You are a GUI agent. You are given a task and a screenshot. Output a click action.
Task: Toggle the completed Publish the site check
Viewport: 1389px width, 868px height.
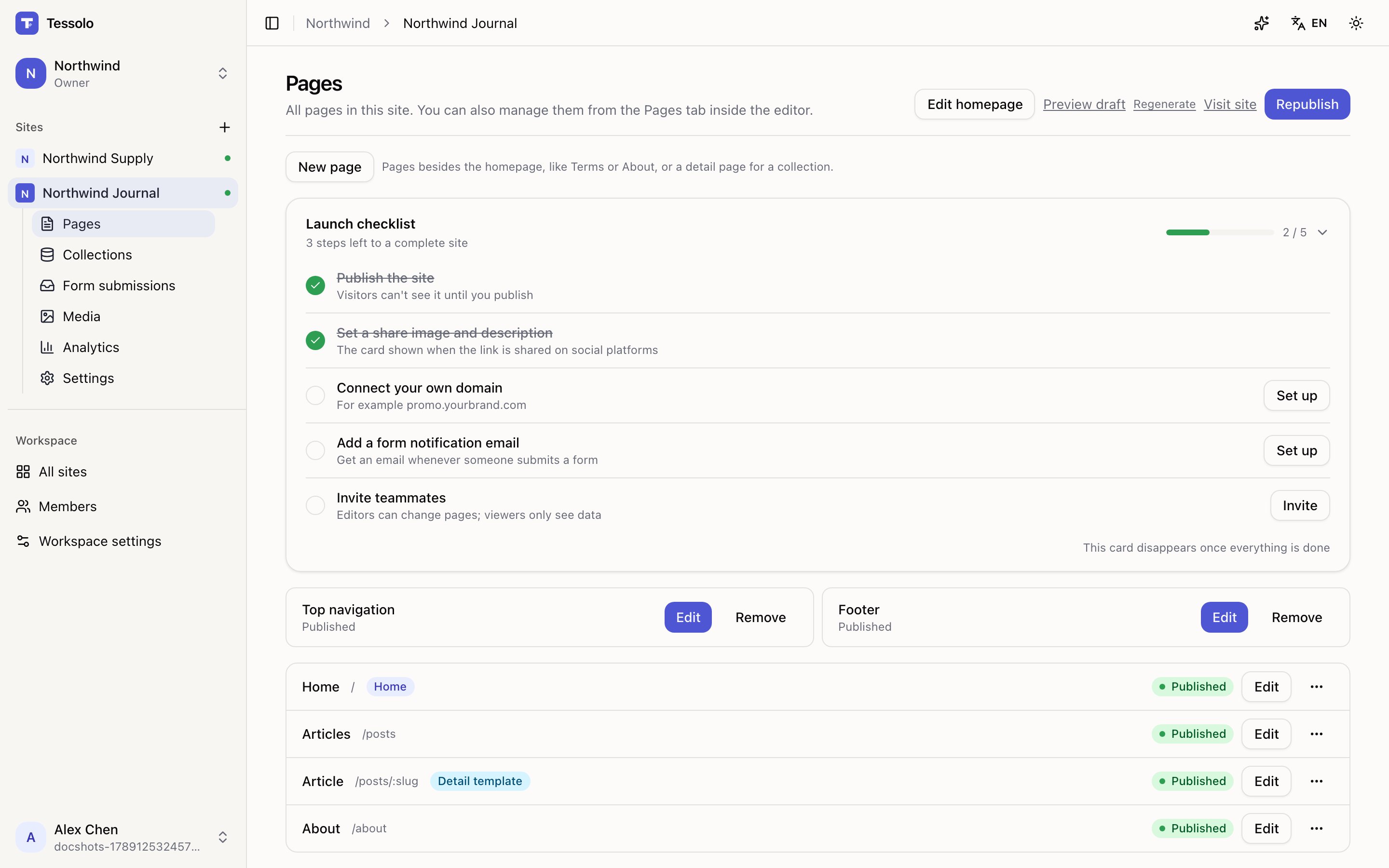(315, 285)
